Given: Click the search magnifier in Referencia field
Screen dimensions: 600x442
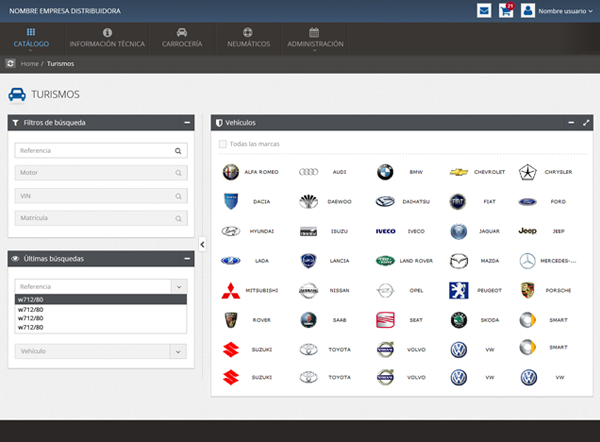Looking at the screenshot, I should tap(178, 151).
